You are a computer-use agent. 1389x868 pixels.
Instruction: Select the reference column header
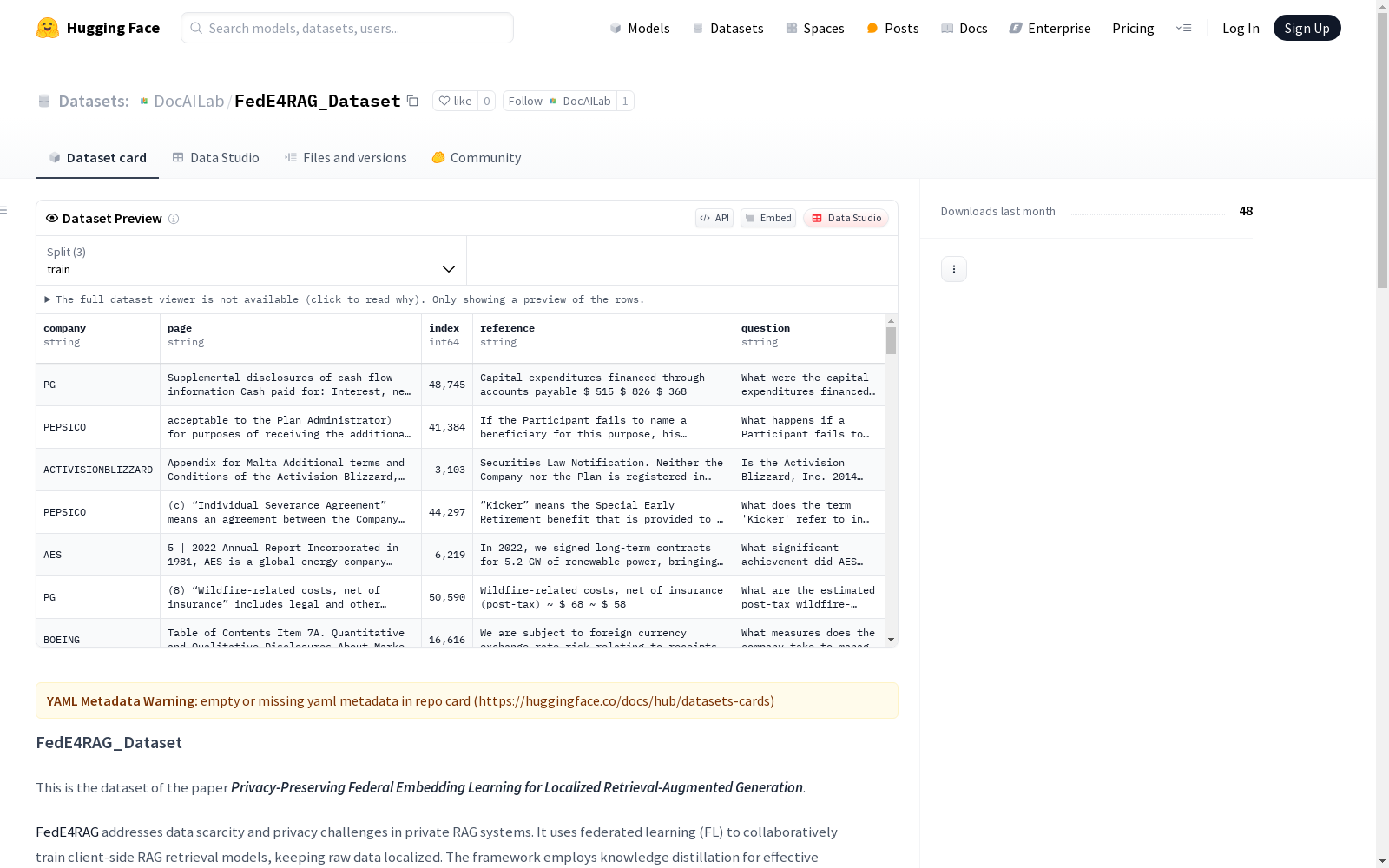click(x=603, y=339)
